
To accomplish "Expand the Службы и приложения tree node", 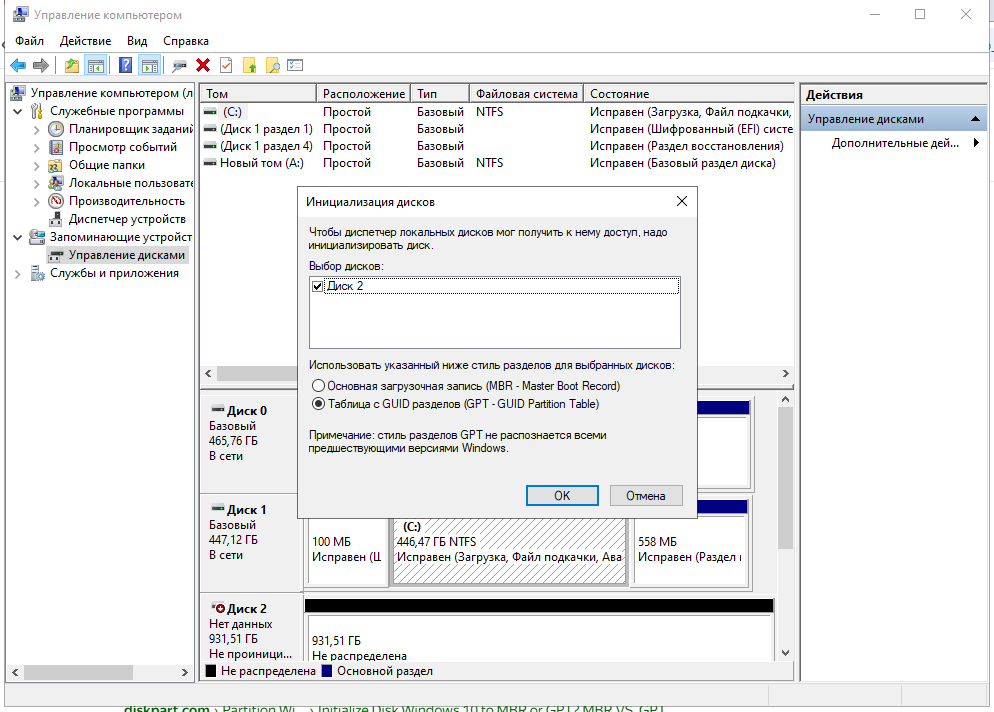I will pyautogui.click(x=19, y=273).
